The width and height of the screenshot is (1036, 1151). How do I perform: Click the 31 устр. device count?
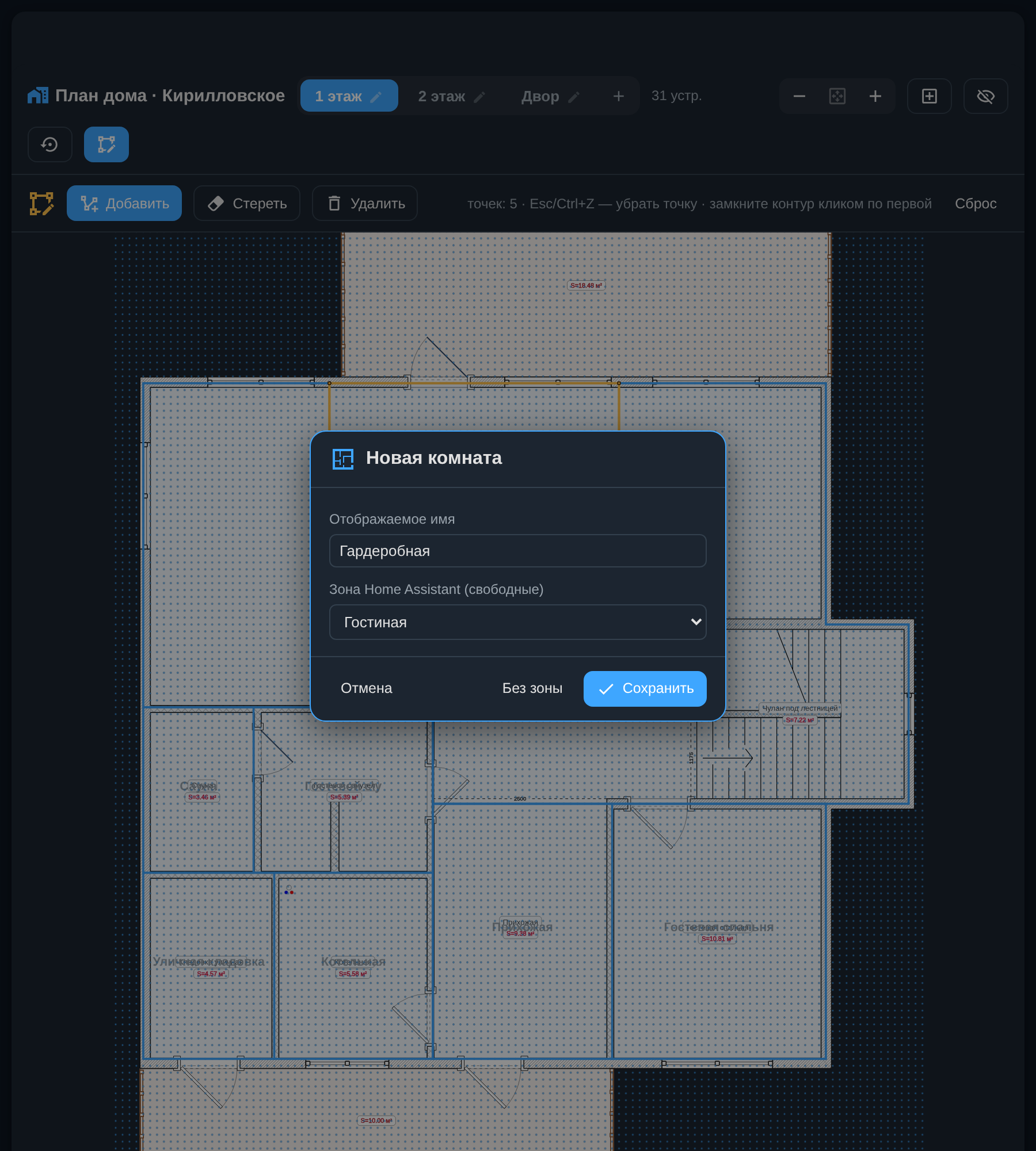tap(677, 96)
